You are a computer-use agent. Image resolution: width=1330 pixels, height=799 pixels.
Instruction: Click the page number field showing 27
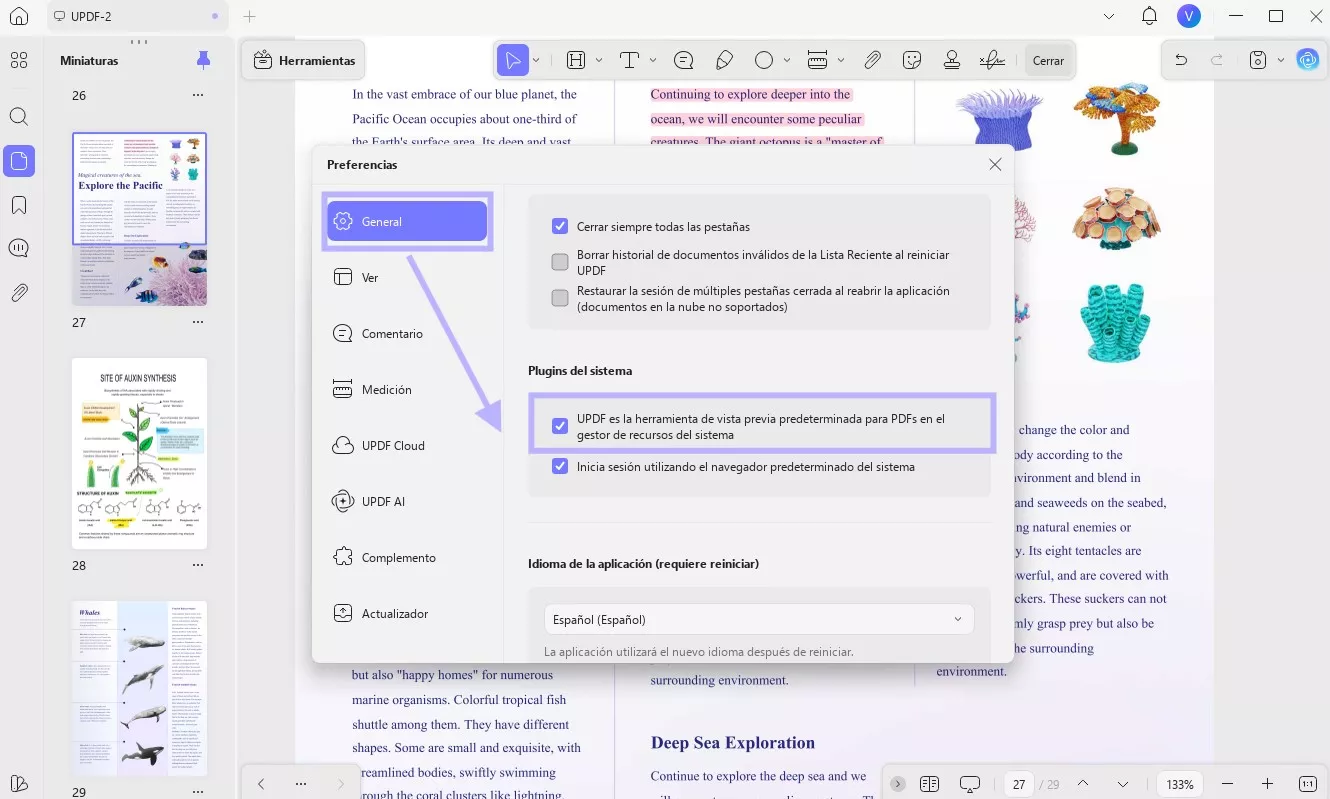(x=1019, y=784)
